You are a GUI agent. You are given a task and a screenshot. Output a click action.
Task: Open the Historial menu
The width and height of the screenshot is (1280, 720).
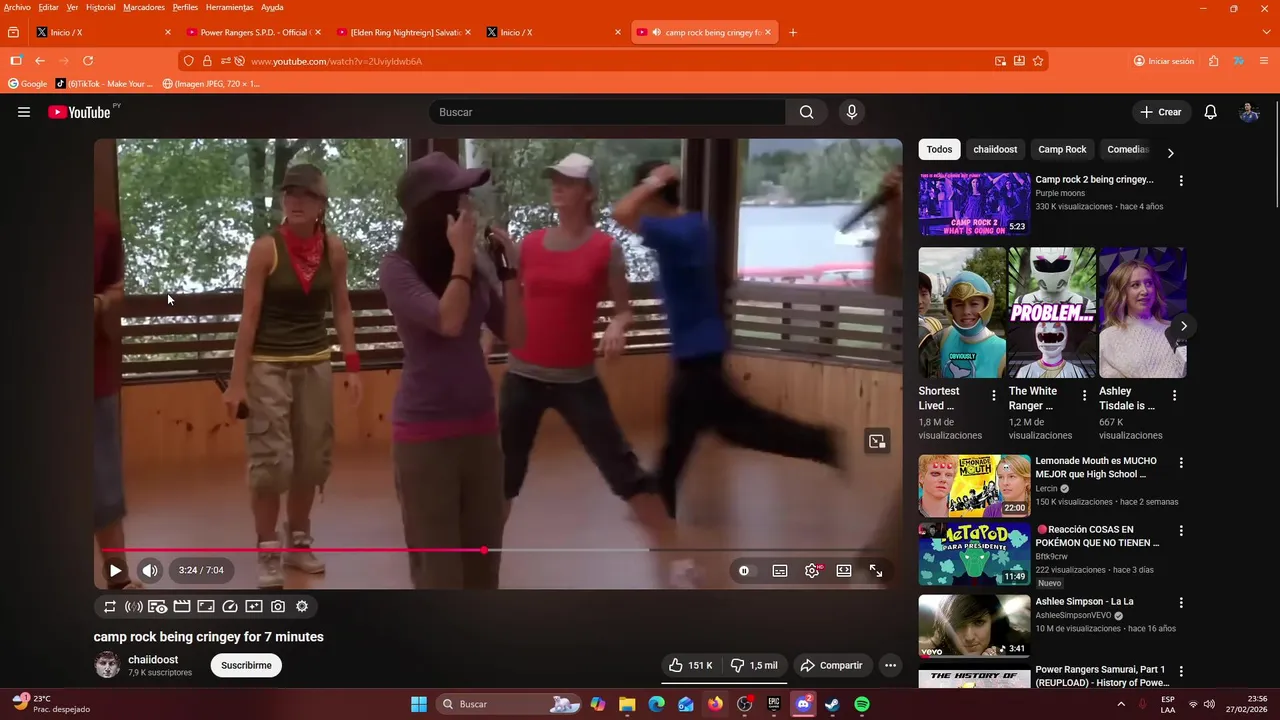(100, 7)
